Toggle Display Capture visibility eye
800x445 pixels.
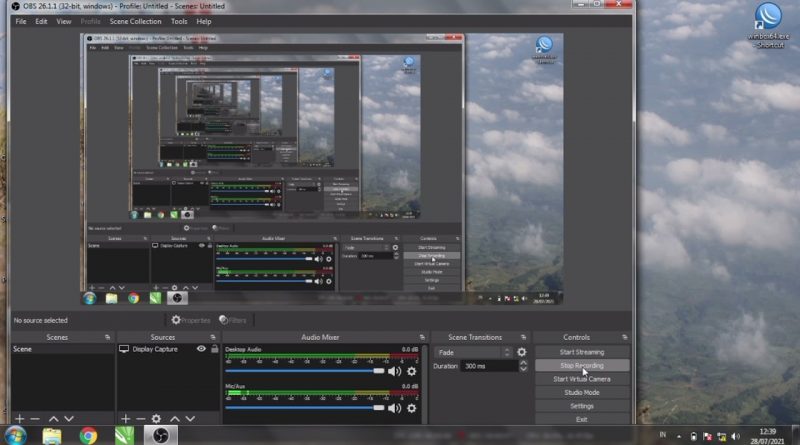[201, 349]
